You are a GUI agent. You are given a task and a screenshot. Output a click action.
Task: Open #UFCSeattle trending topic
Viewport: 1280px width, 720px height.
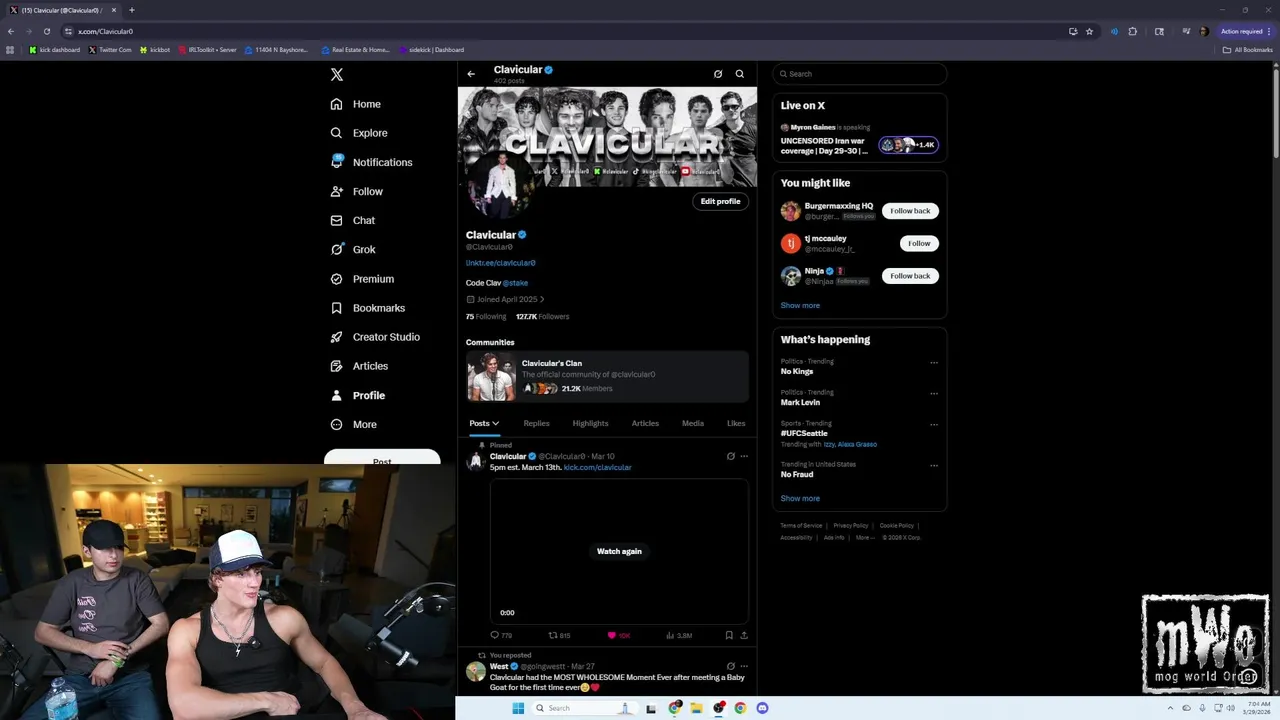pyautogui.click(x=804, y=433)
